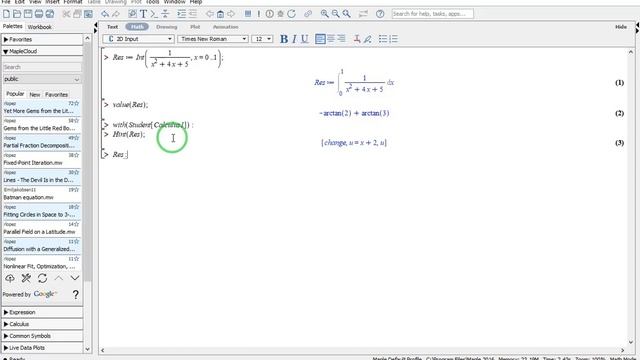Click the Search for help input field
The height and width of the screenshot is (360, 640).
click(x=433, y=14)
